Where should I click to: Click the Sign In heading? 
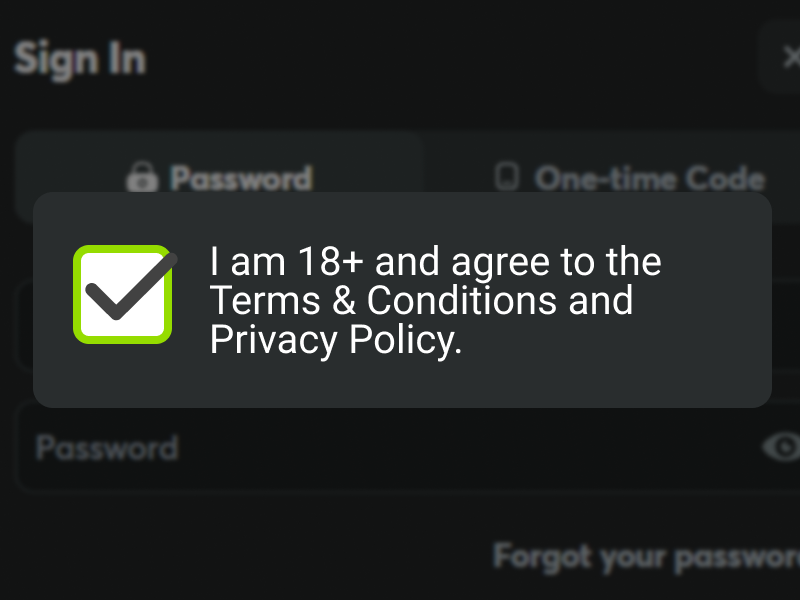80,58
